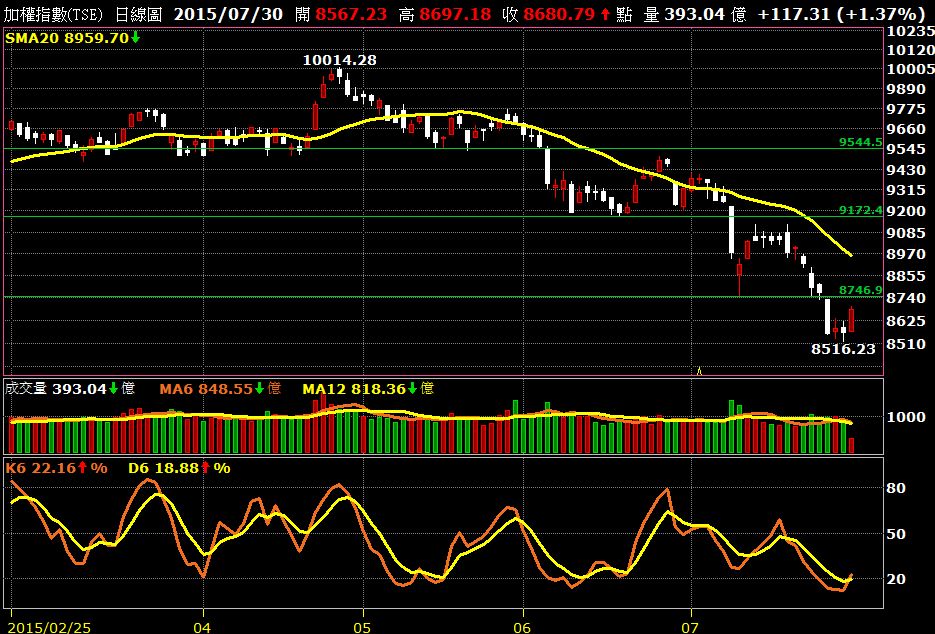Click the start date 2015/02/25 on time axis
This screenshot has height=634, width=935.
point(49,627)
